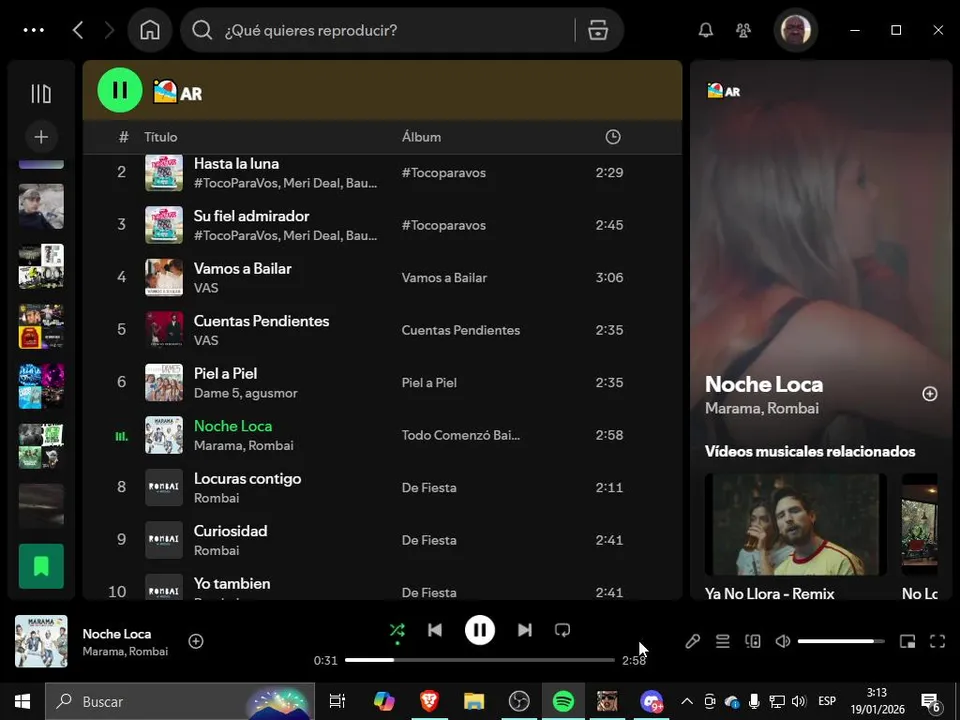960x720 pixels.
Task: Open the Brave browser taskbar icon
Action: (x=429, y=702)
